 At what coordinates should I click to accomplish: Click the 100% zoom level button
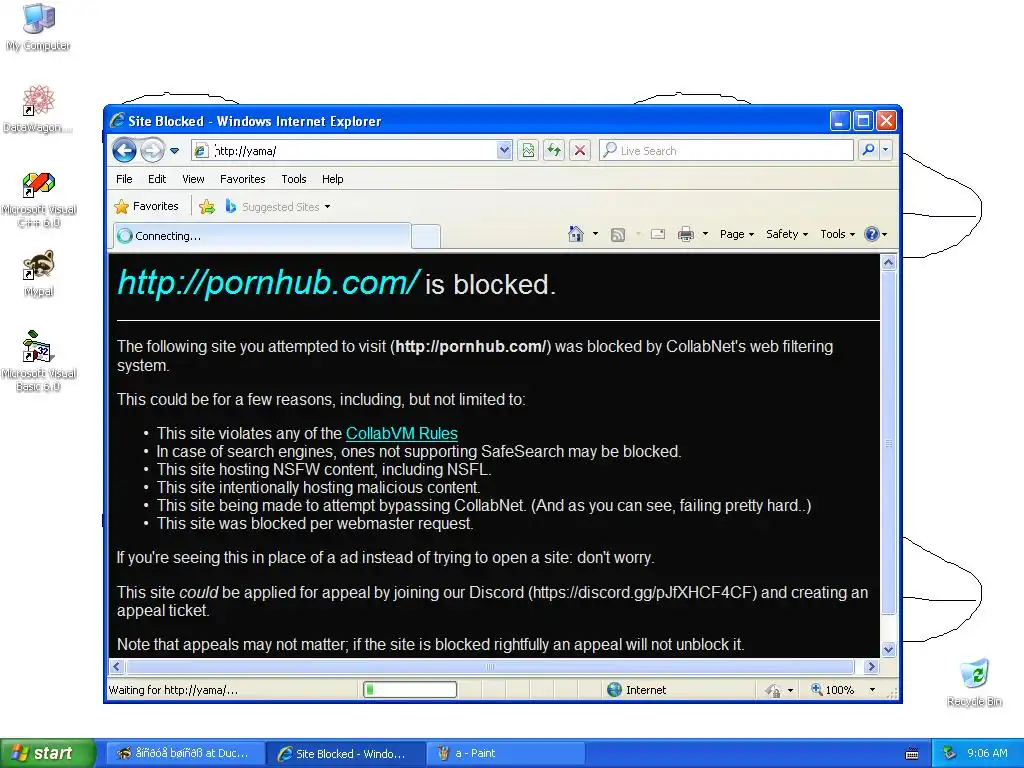coord(833,690)
